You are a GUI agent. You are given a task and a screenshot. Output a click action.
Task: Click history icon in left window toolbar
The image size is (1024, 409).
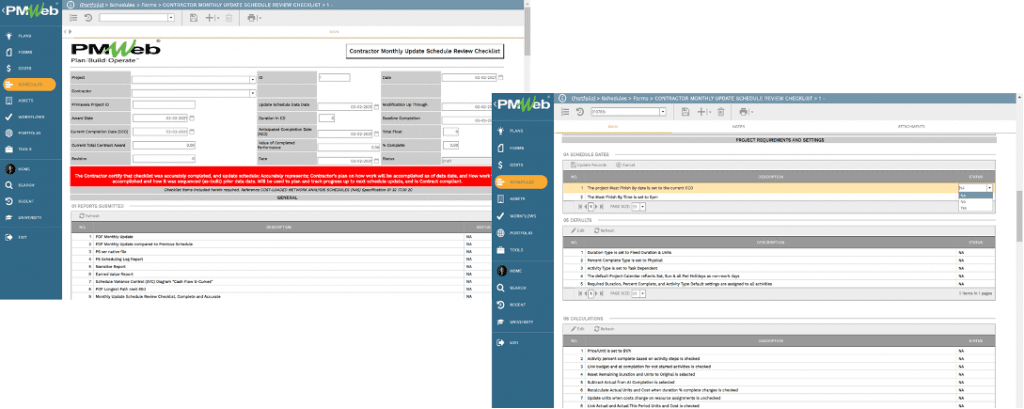tap(88, 18)
